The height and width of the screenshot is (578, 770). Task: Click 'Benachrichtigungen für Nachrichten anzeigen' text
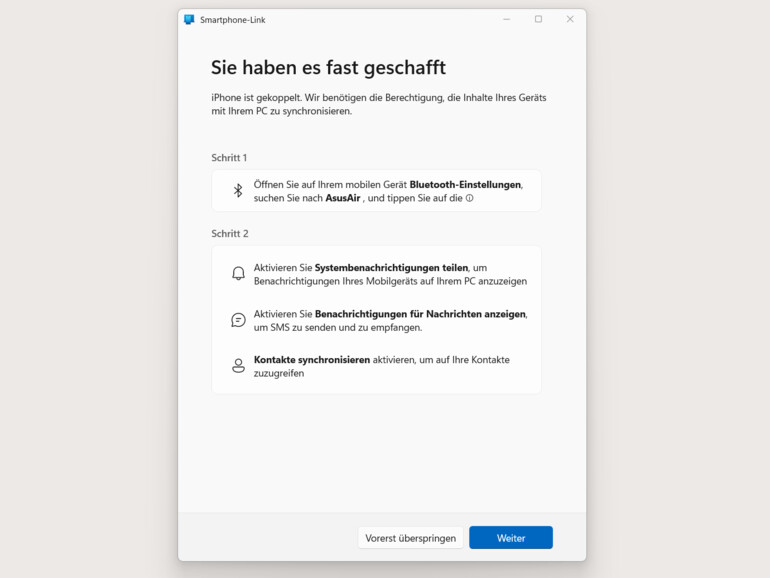pos(420,314)
